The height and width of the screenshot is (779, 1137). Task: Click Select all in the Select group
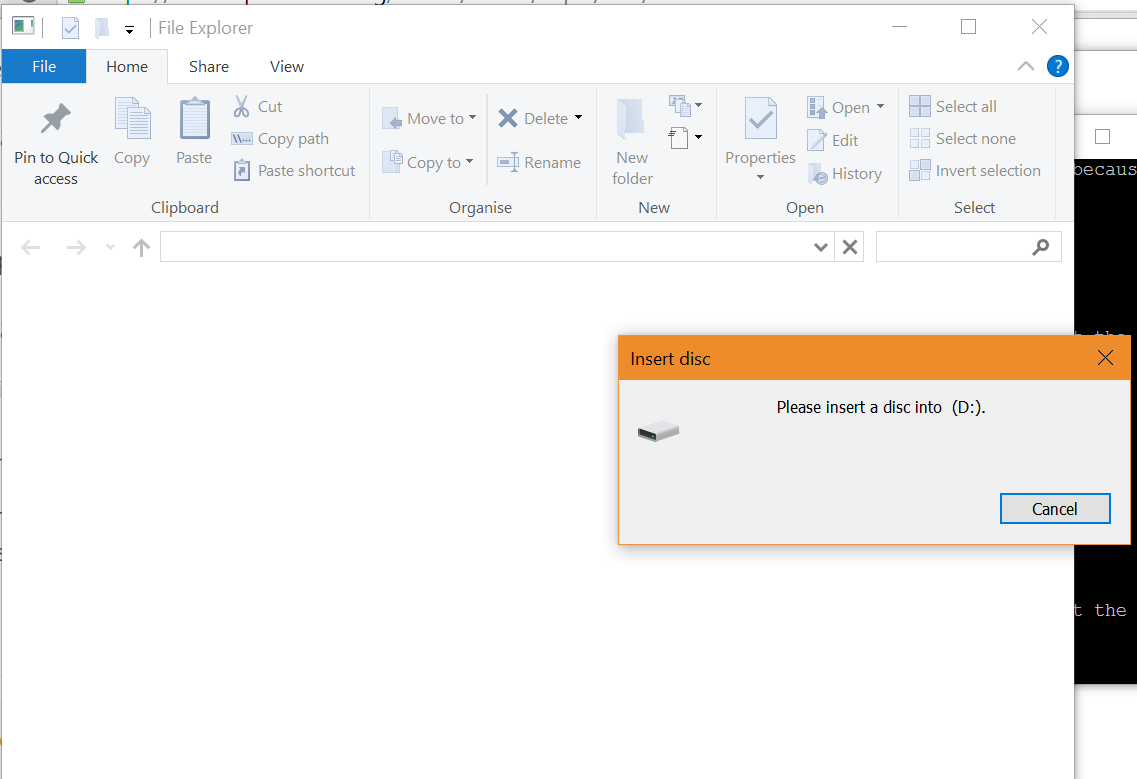click(x=953, y=106)
